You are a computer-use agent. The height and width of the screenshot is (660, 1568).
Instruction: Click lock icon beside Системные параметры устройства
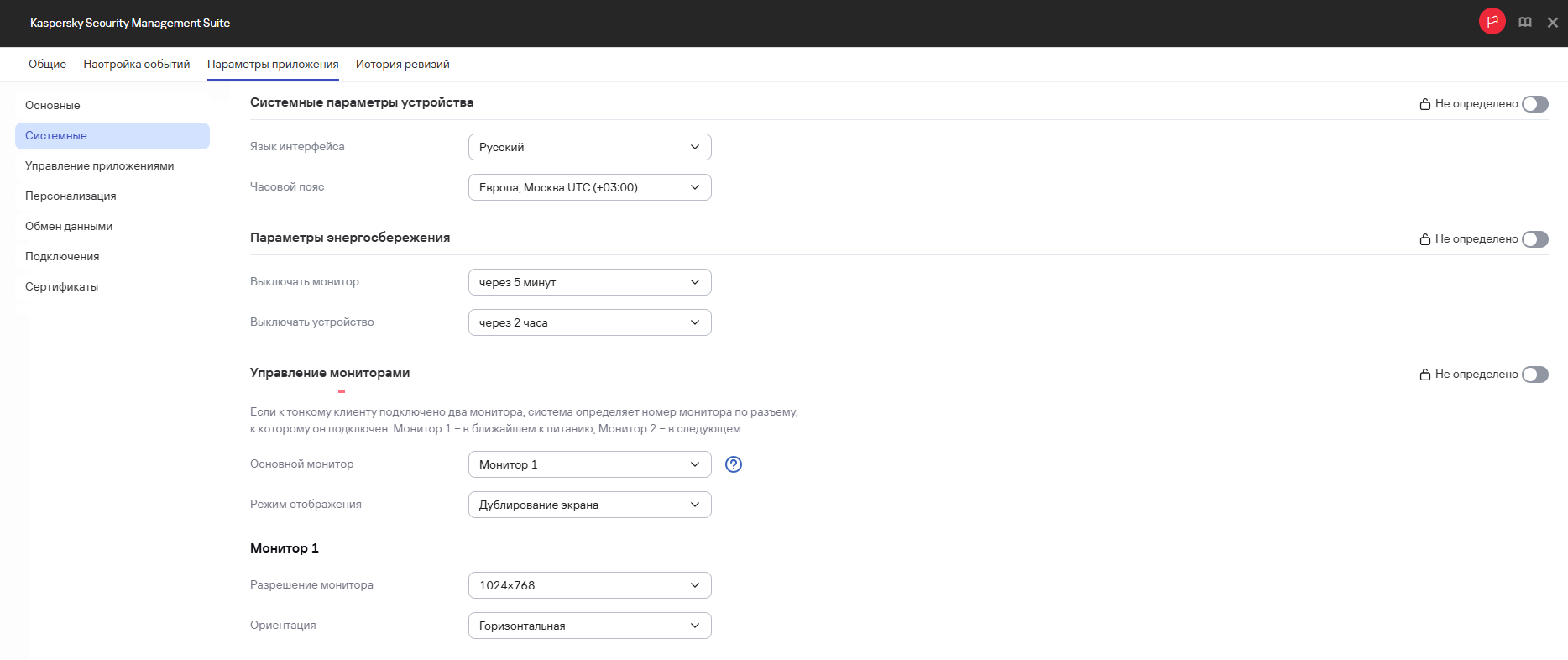click(1424, 104)
